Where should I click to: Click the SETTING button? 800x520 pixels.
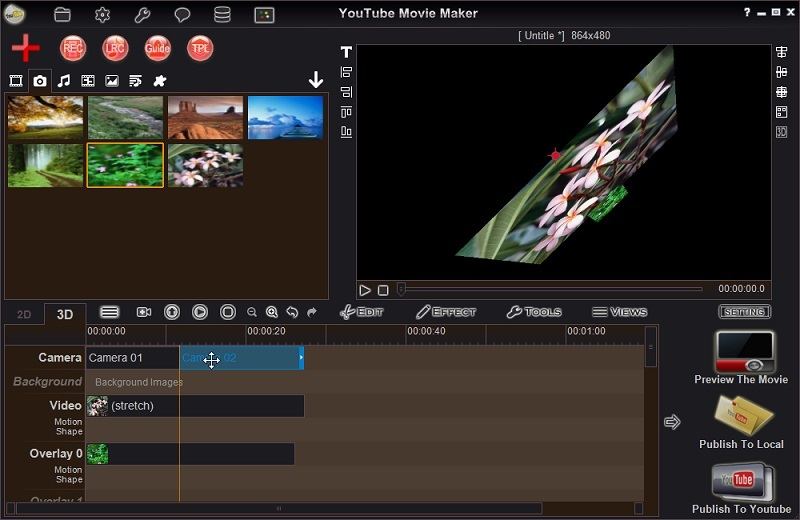(744, 312)
